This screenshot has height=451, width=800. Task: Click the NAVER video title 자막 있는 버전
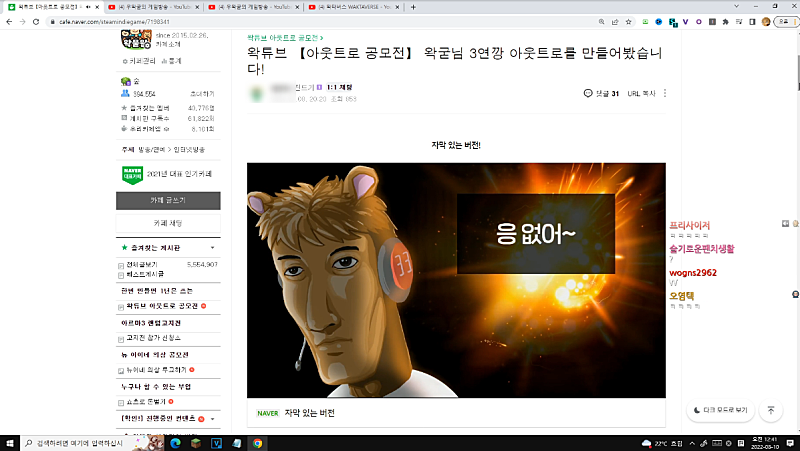(309, 413)
